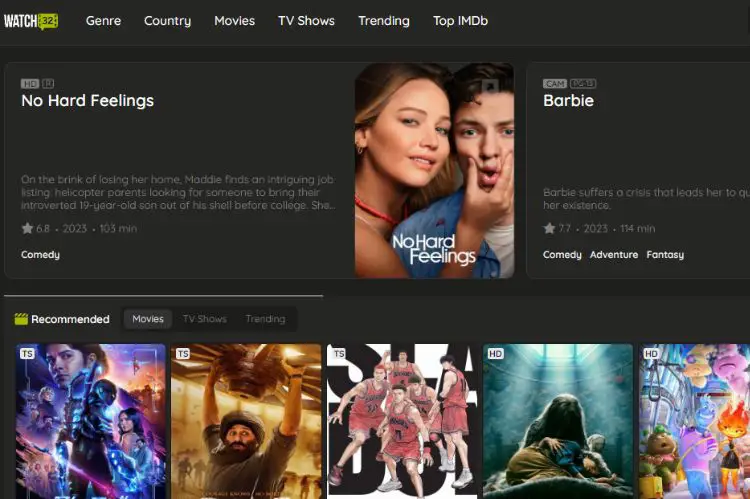This screenshot has height=499, width=750.
Task: Open the Barbie title link
Action: (568, 100)
